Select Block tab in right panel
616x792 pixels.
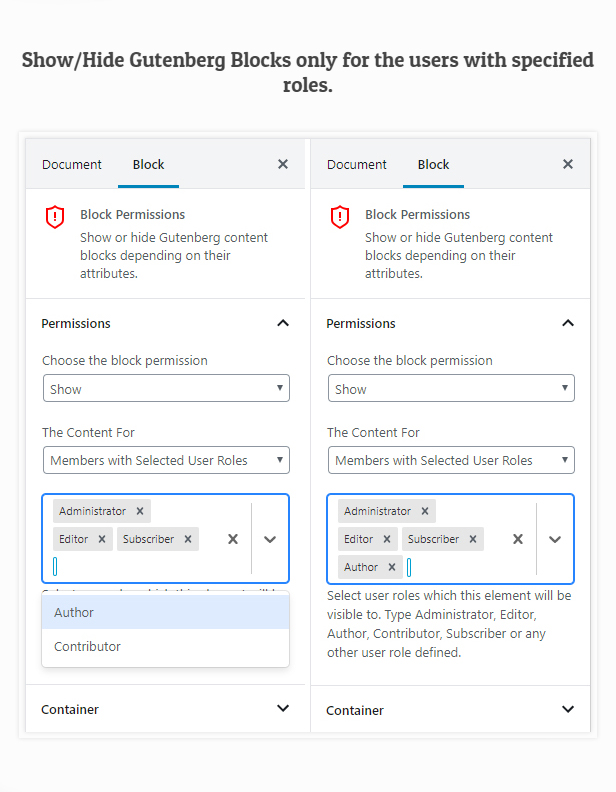coord(433,165)
